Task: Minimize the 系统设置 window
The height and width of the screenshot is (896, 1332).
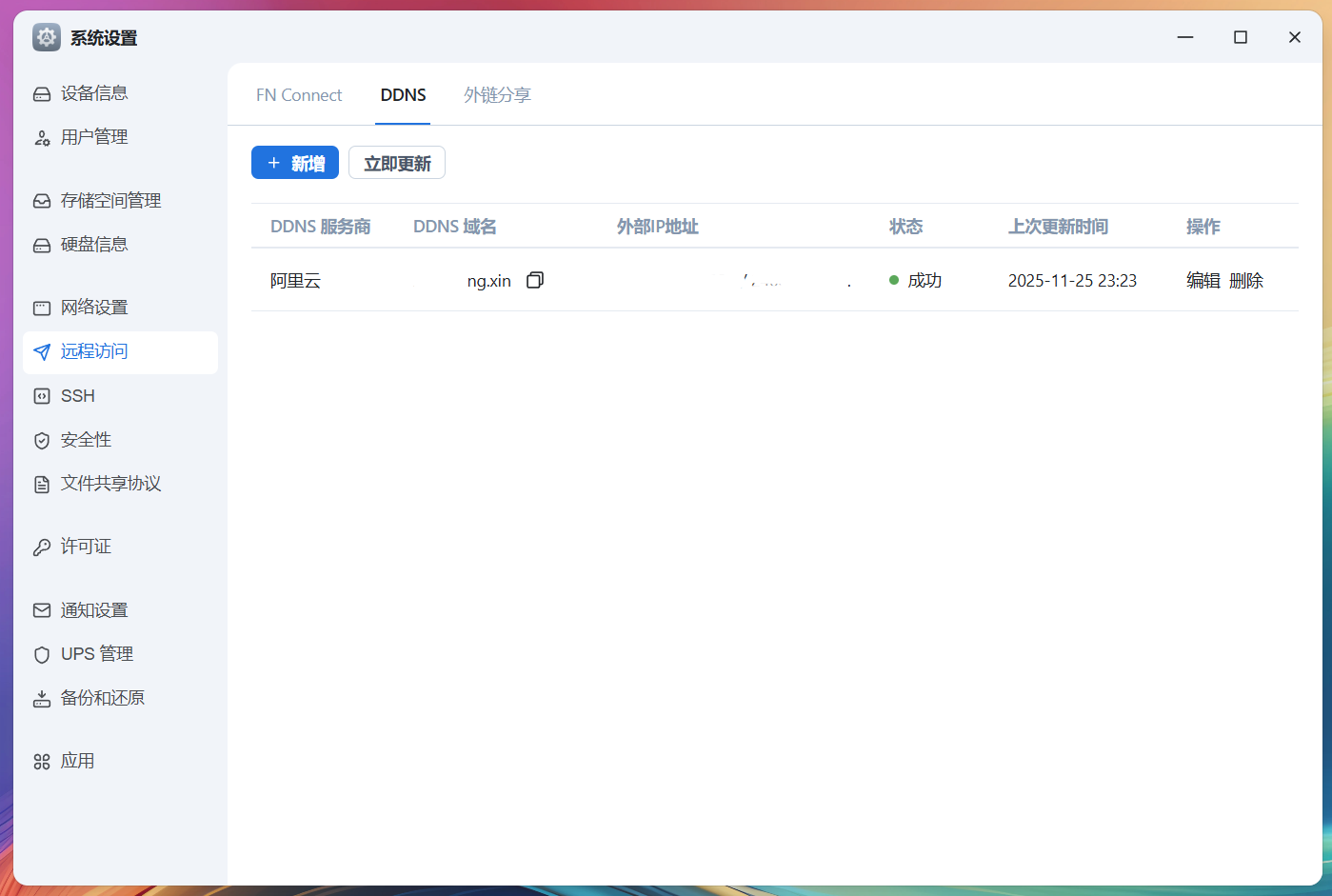Action: pos(1185,37)
